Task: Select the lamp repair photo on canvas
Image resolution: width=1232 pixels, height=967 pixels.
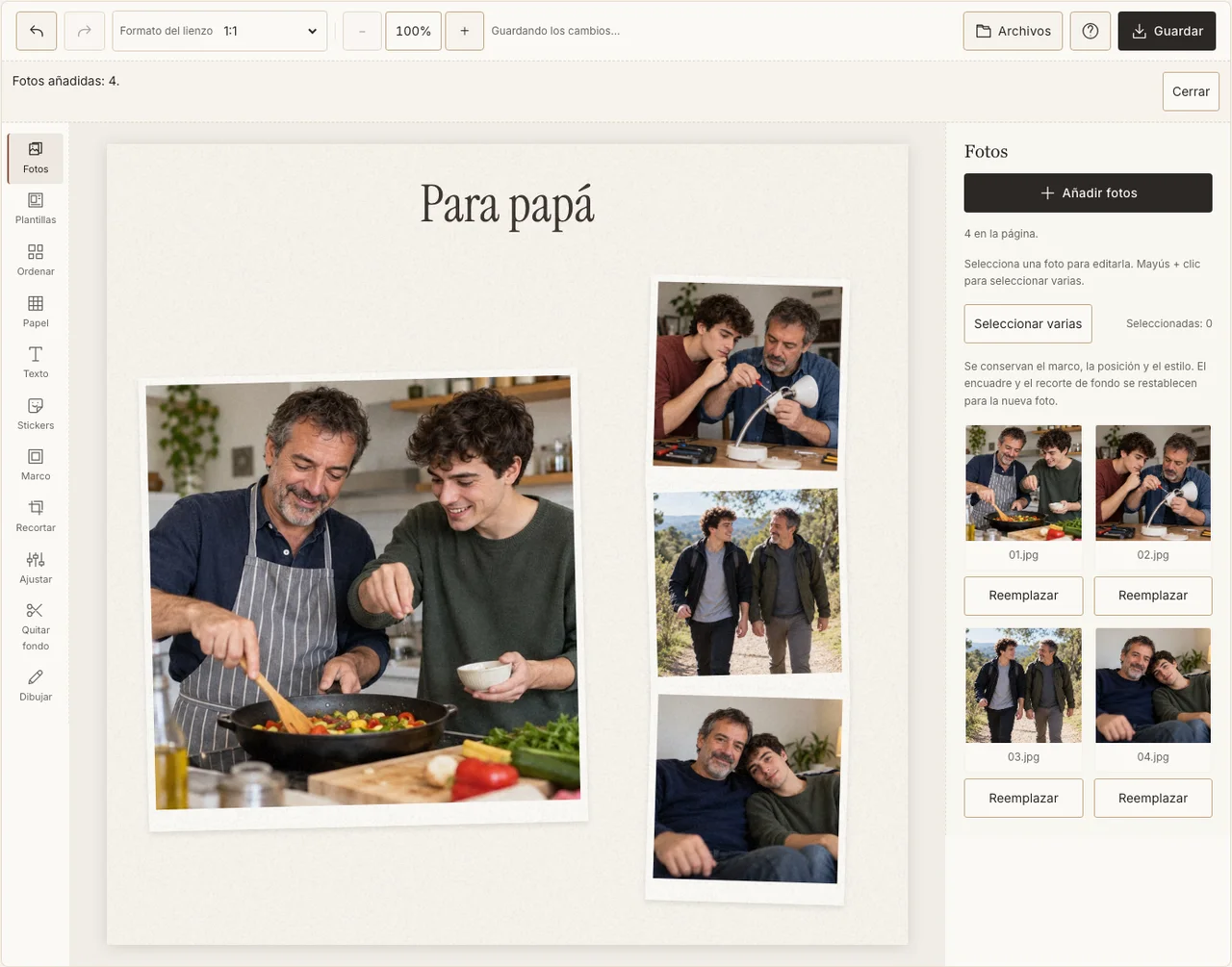Action: (747, 376)
